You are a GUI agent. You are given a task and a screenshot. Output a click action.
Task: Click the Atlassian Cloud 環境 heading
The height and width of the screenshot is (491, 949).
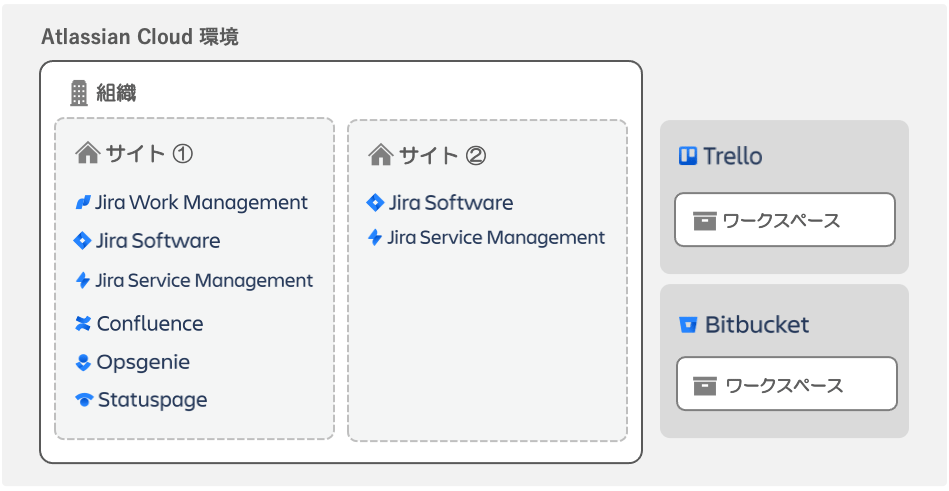[x=140, y=37]
